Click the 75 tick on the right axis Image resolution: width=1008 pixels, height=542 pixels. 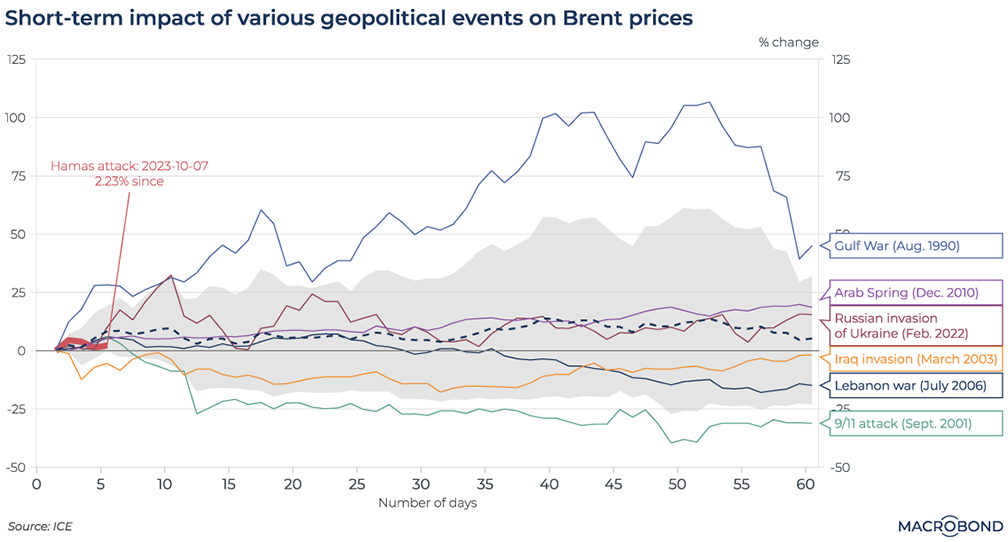click(841, 176)
